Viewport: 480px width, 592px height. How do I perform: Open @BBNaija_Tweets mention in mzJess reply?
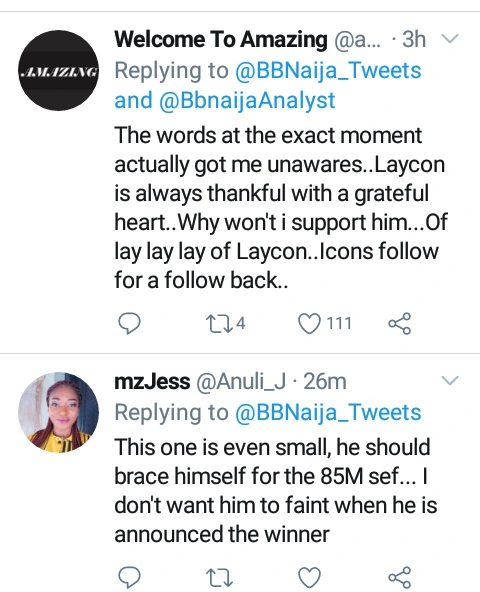[x=328, y=413]
